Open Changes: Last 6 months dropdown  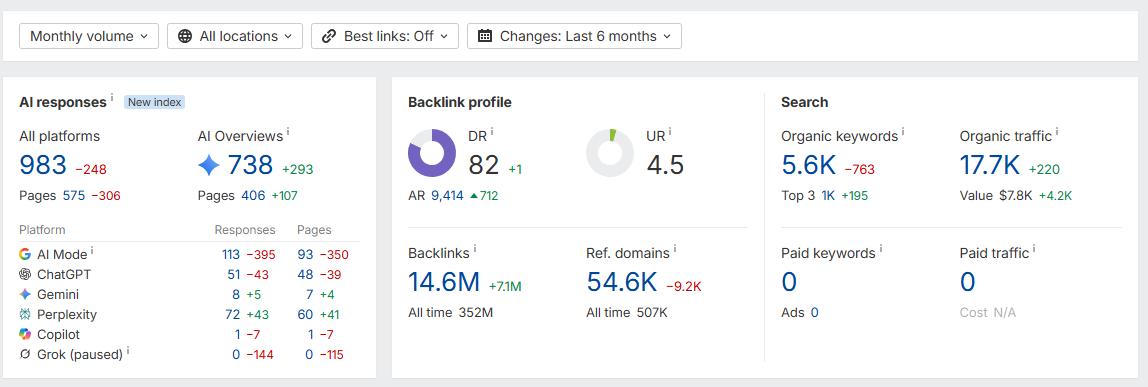[574, 36]
